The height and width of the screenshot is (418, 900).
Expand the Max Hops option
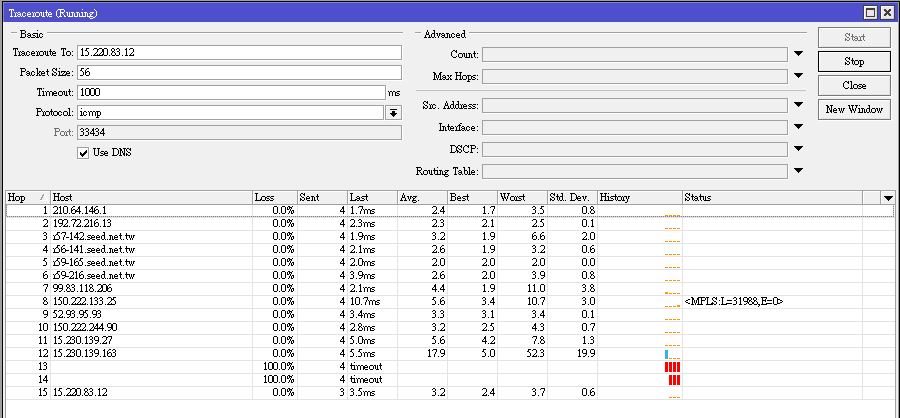(x=798, y=76)
